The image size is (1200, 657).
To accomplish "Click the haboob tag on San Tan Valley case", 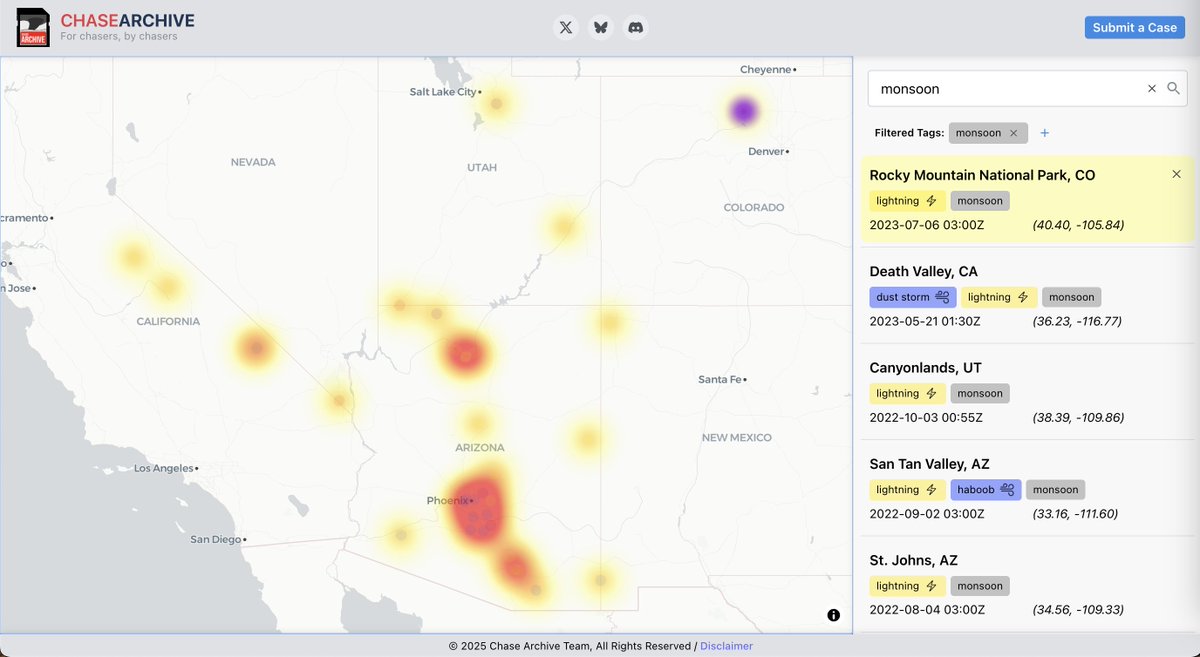I will coord(985,489).
